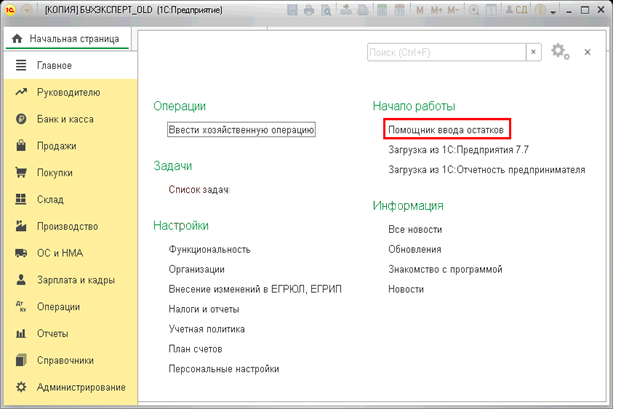
Task: Open План счетов link
Action: [x=195, y=349]
